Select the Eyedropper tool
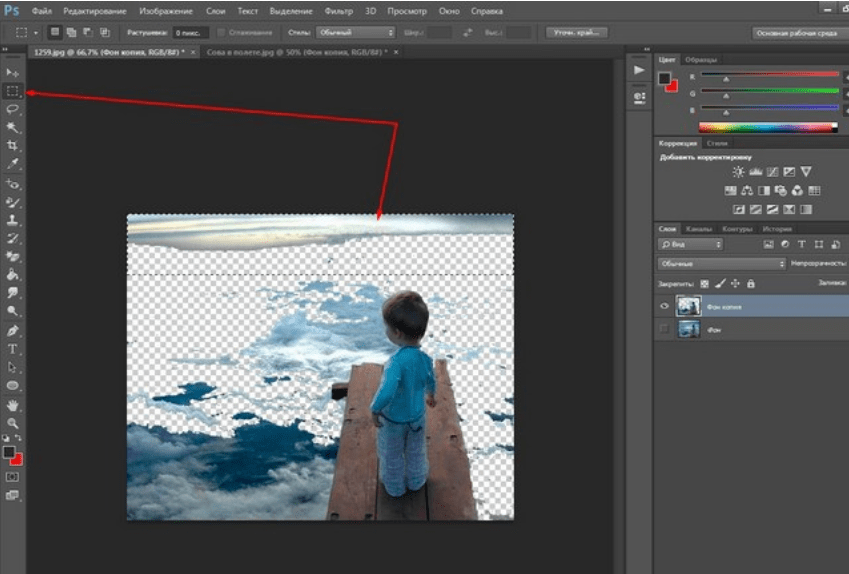The image size is (849, 574). coord(12,163)
